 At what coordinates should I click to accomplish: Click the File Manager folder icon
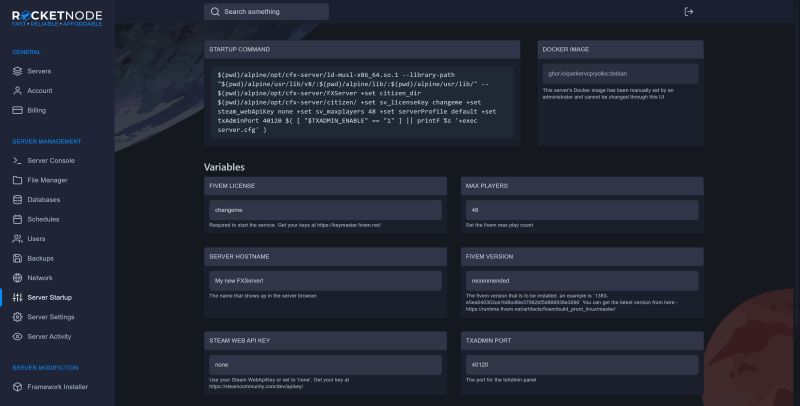[17, 180]
